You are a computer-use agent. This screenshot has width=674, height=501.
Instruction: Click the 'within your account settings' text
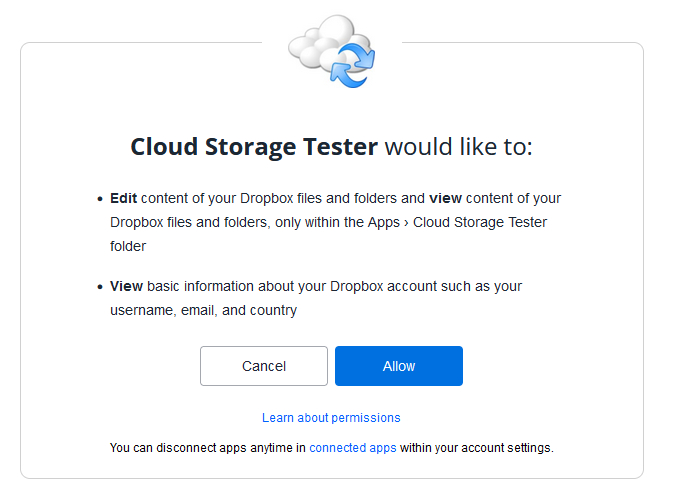476,448
